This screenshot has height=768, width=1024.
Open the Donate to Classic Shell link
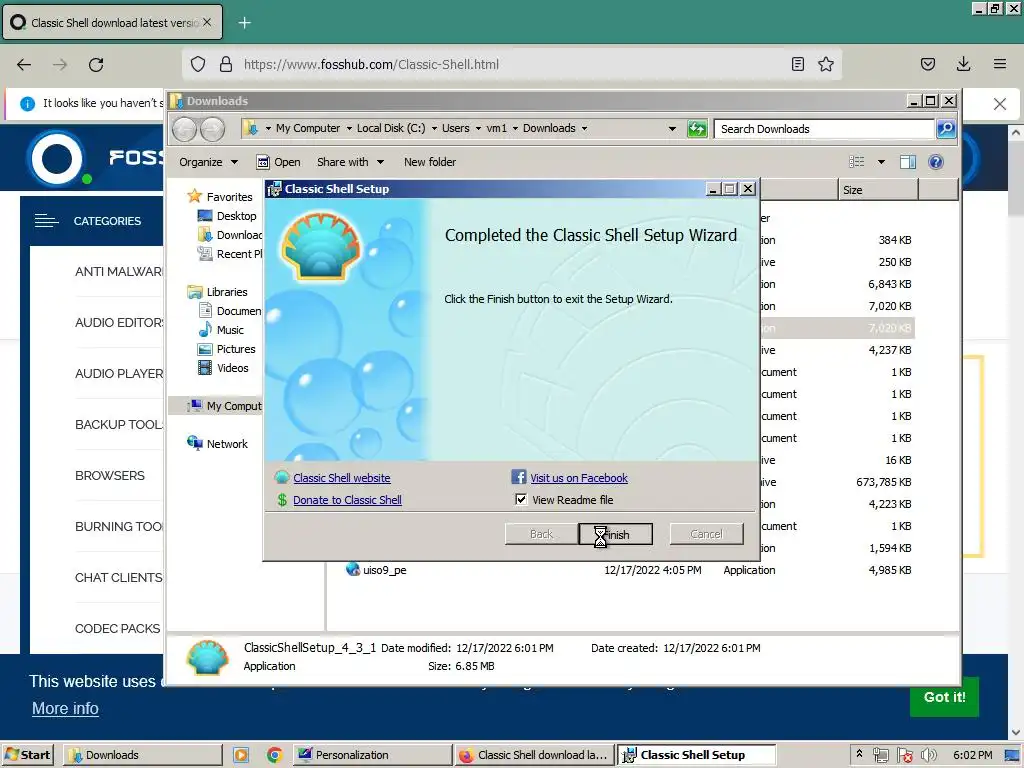pos(347,500)
